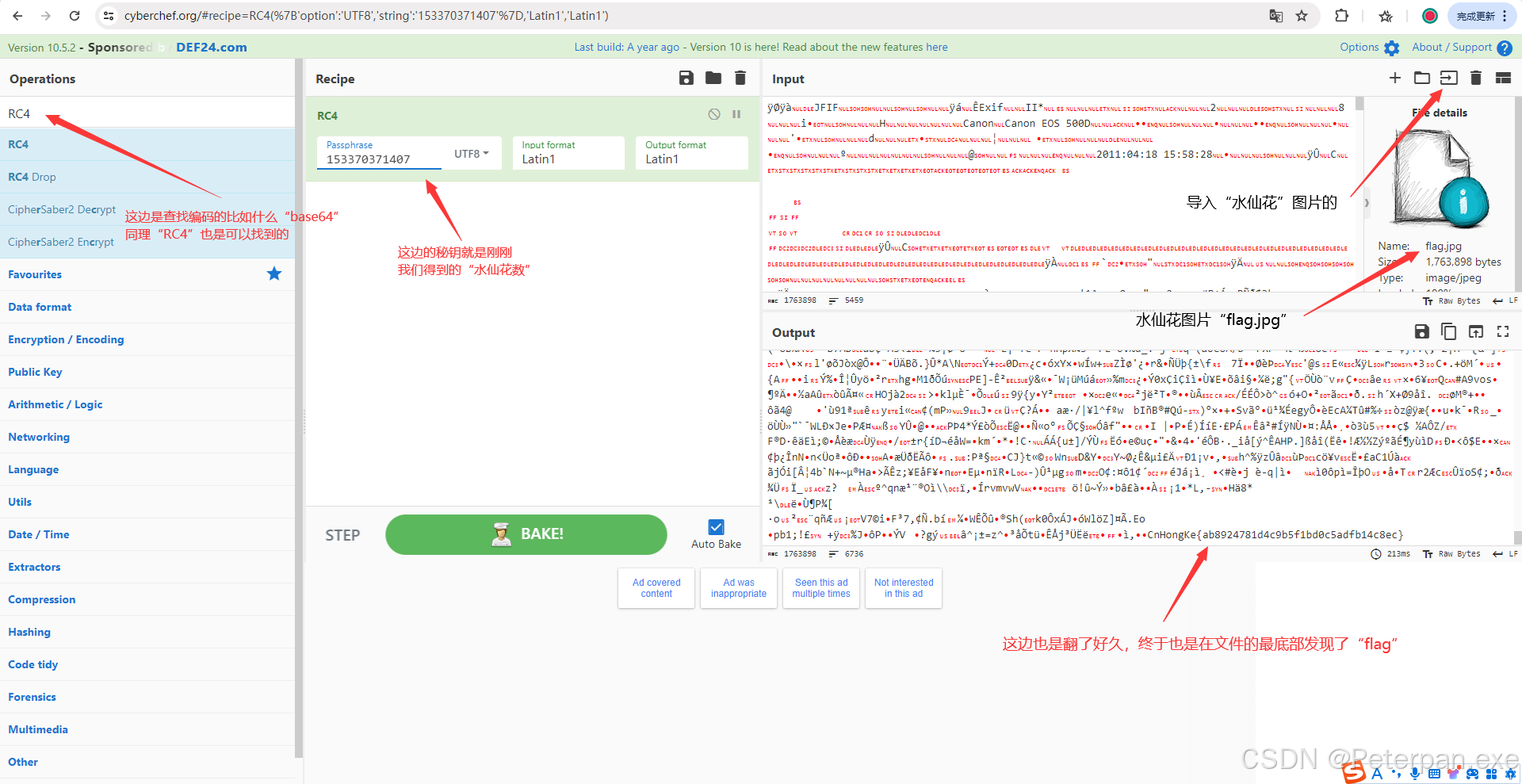Viewport: 1522px width, 784px height.
Task: Open Options settings gear
Action: (x=1392, y=48)
